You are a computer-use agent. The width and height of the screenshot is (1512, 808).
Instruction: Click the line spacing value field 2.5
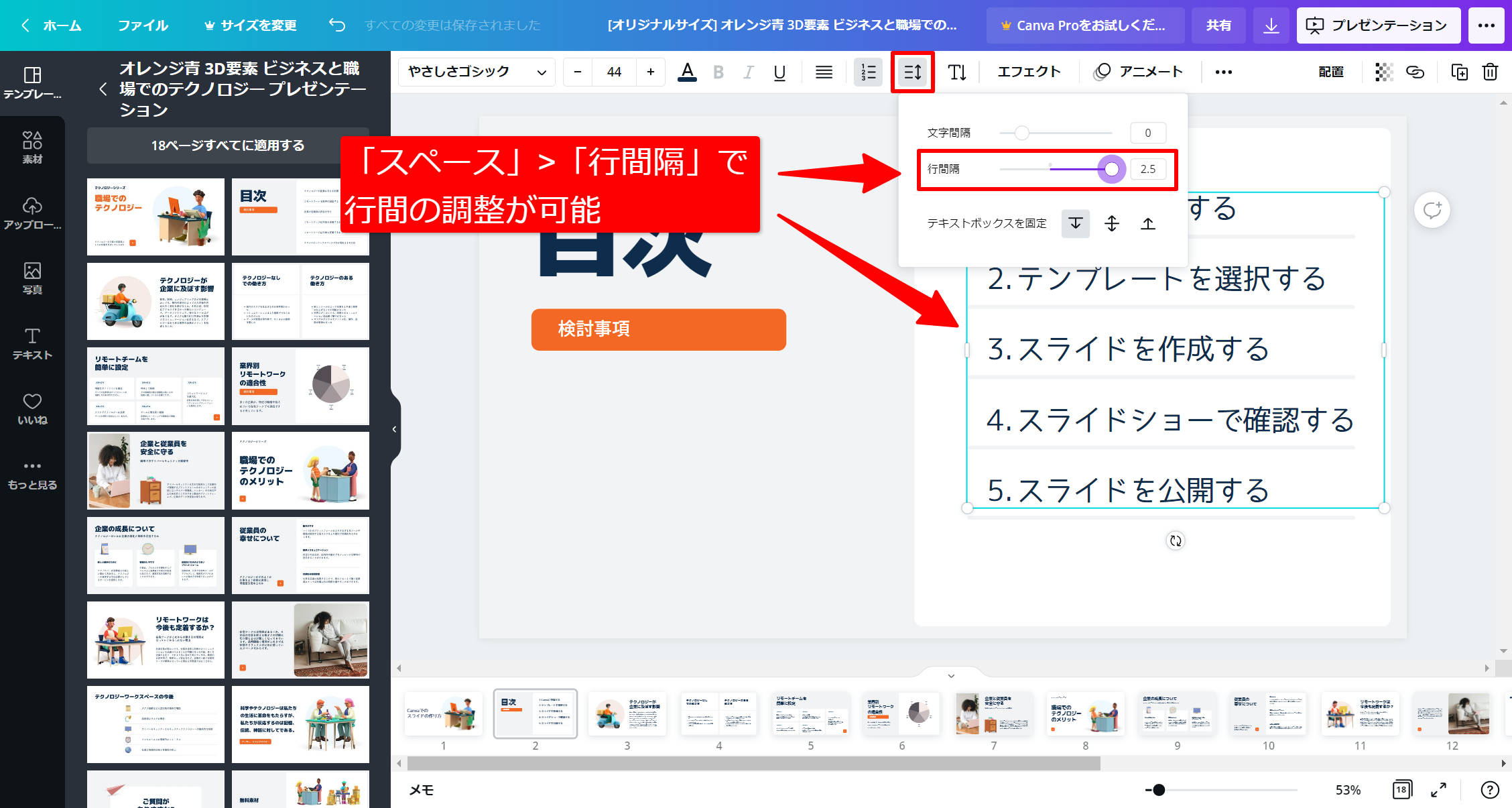(1148, 169)
